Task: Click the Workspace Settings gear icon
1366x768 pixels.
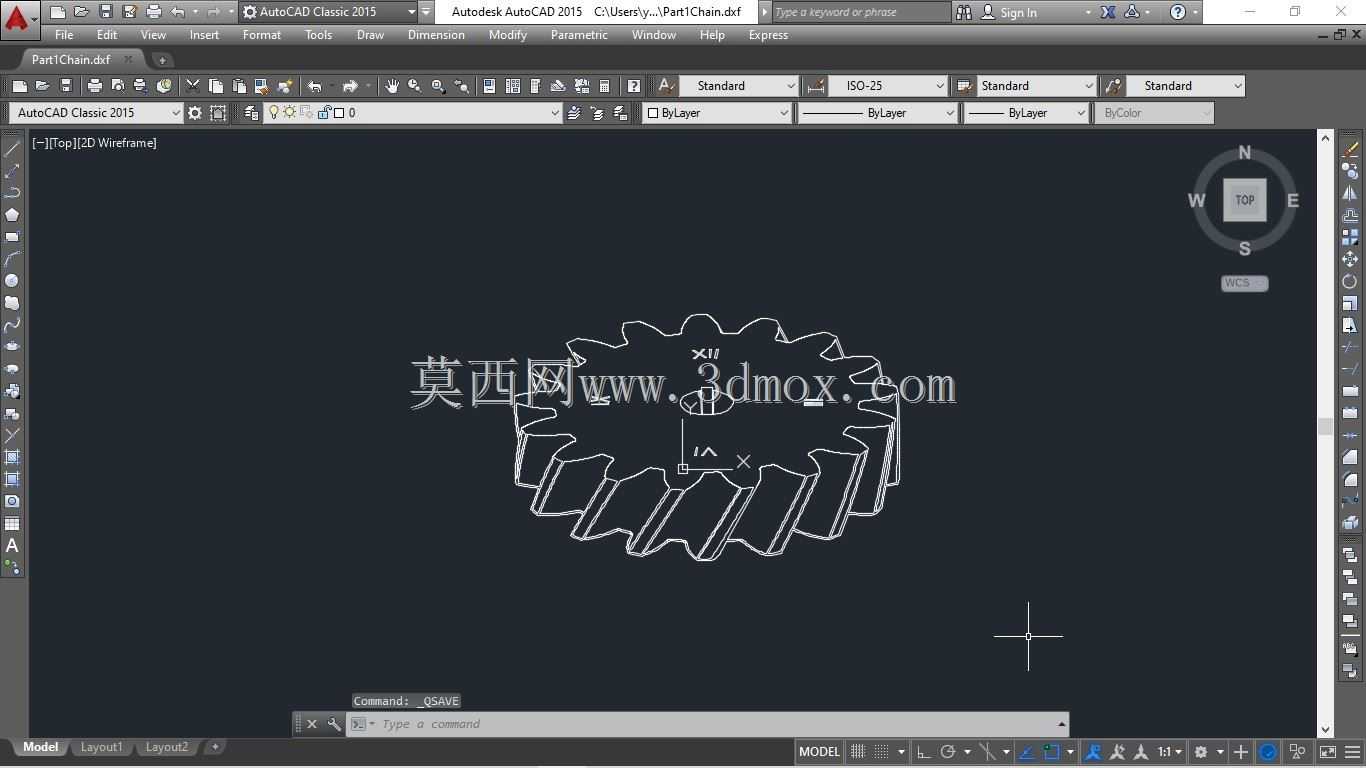Action: pyautogui.click(x=195, y=113)
